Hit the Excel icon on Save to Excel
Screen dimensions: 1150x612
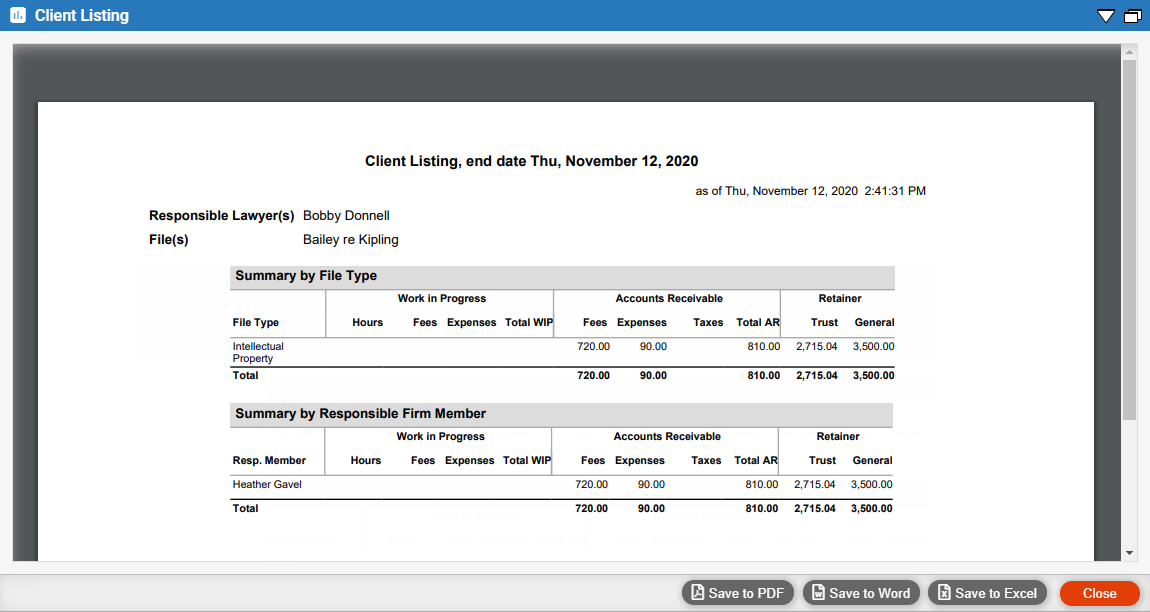coord(944,593)
